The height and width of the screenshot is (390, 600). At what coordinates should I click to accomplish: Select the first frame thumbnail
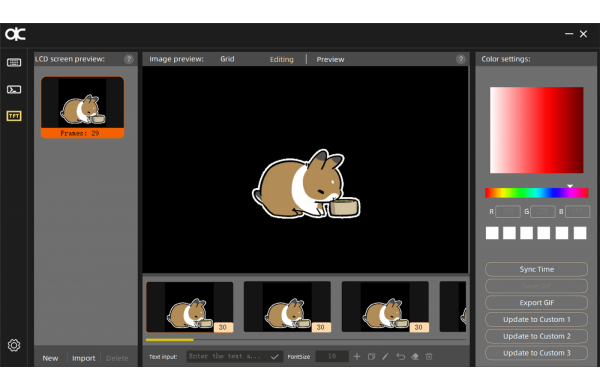[x=190, y=307]
